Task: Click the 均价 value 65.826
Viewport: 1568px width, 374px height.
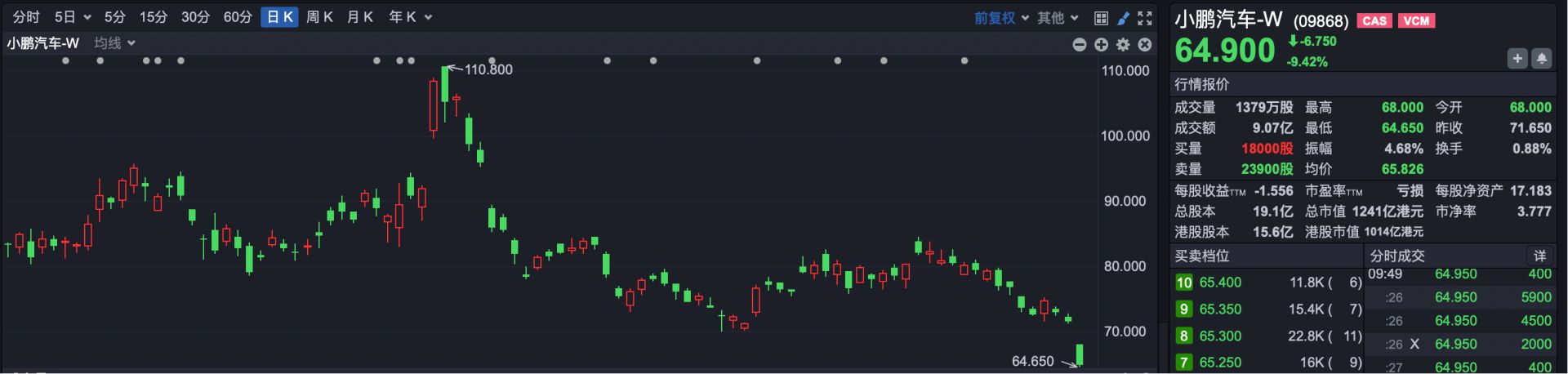Action: 1402,169
